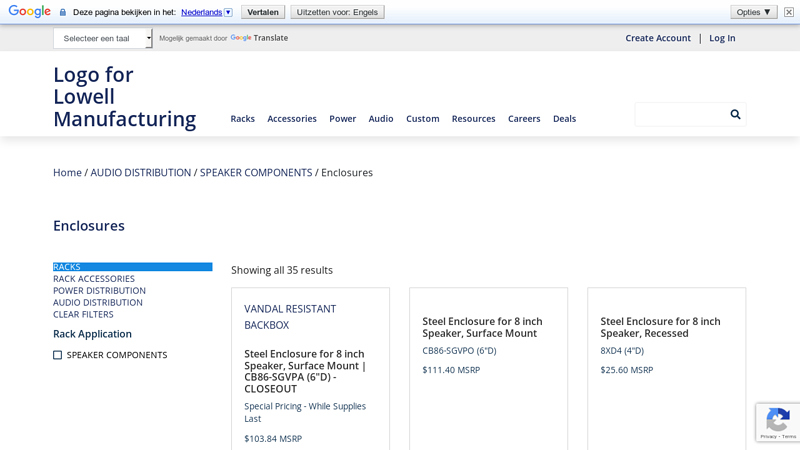
Task: Click the Create Account link
Action: 657,38
